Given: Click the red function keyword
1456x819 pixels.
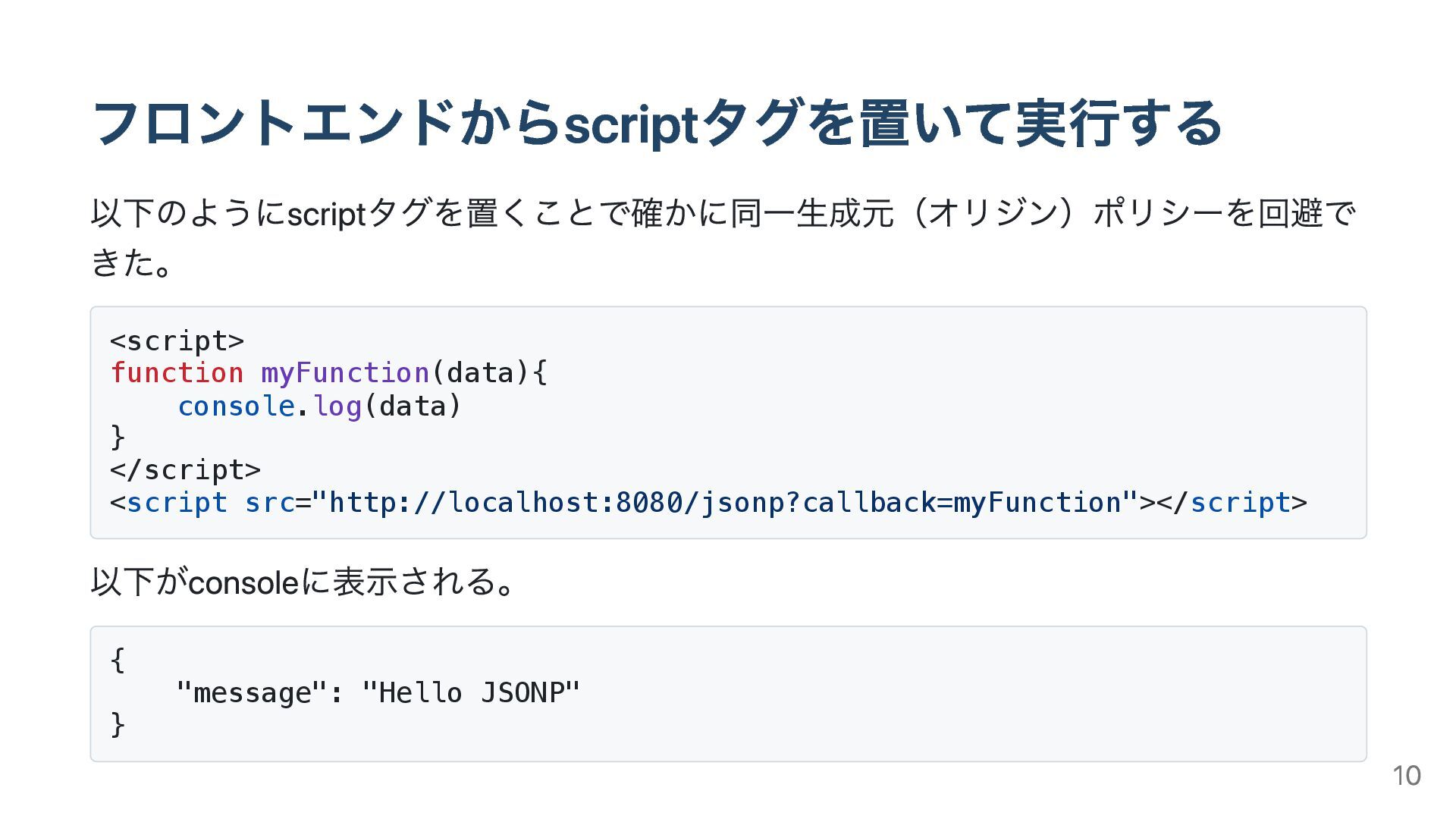Looking at the screenshot, I should (177, 373).
